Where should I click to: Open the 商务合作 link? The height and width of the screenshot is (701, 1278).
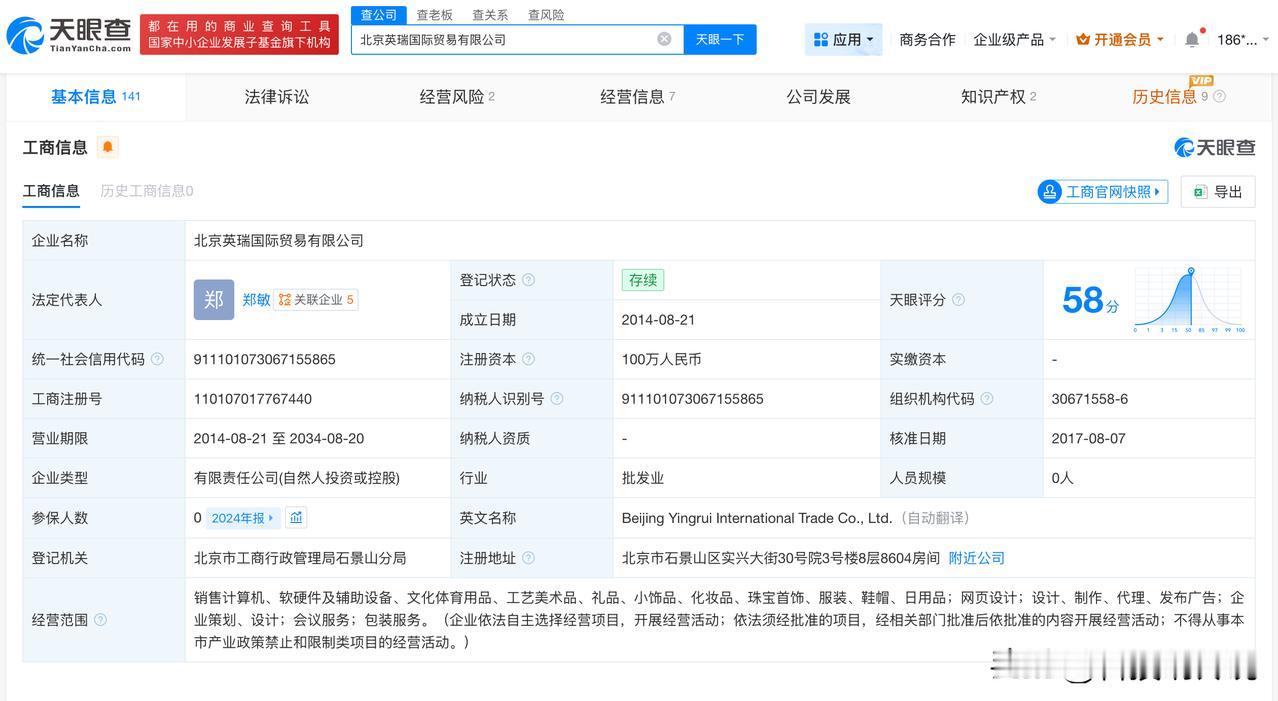click(927, 39)
